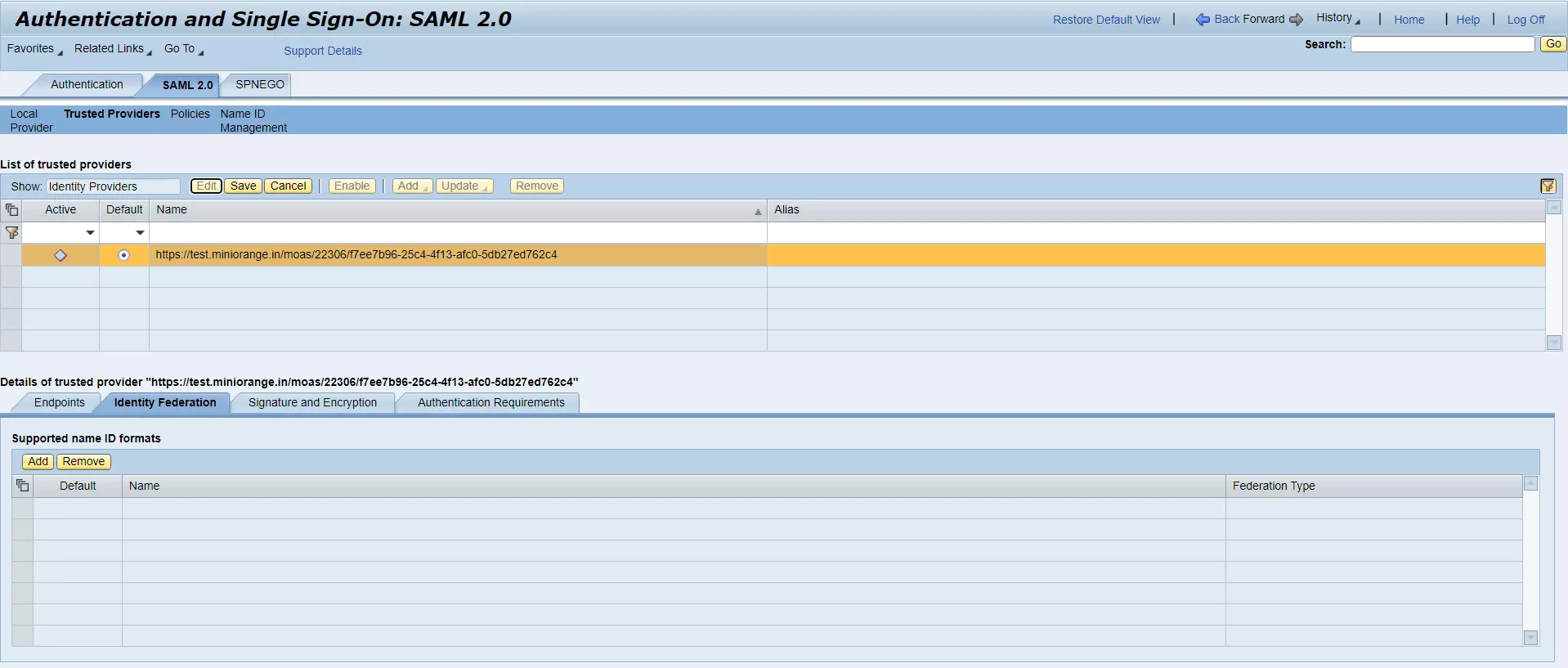The width and height of the screenshot is (1568, 668).
Task: Select the Trusted Providers sub-tab
Action: click(112, 114)
